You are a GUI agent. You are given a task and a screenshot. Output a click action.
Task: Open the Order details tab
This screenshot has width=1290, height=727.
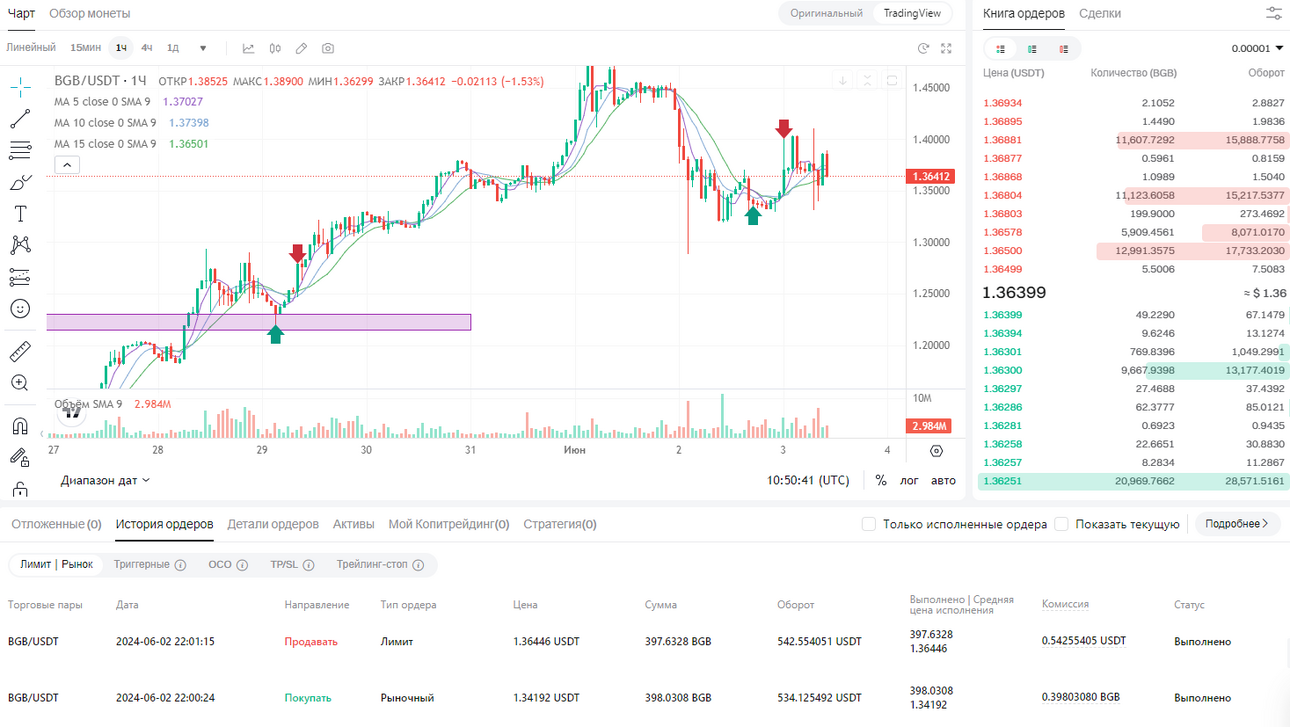click(x=273, y=524)
